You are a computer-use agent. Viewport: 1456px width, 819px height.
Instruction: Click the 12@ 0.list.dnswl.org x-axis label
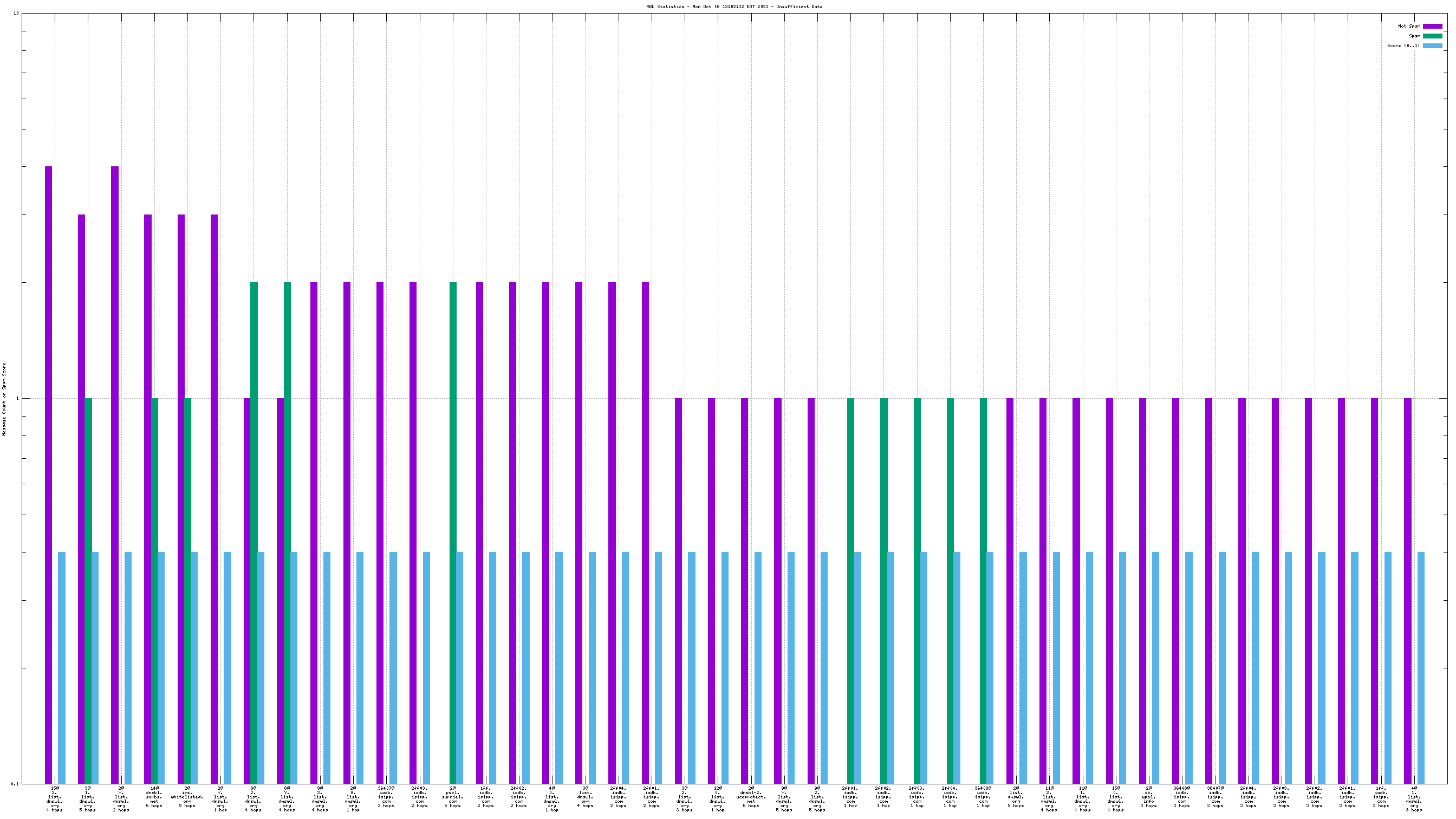click(x=717, y=797)
